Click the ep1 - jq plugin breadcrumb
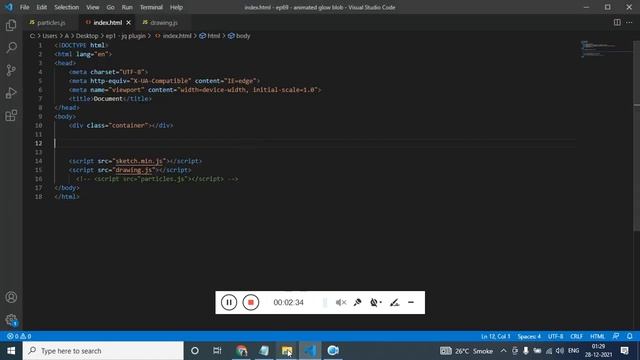The width and height of the screenshot is (640, 360). [126, 36]
